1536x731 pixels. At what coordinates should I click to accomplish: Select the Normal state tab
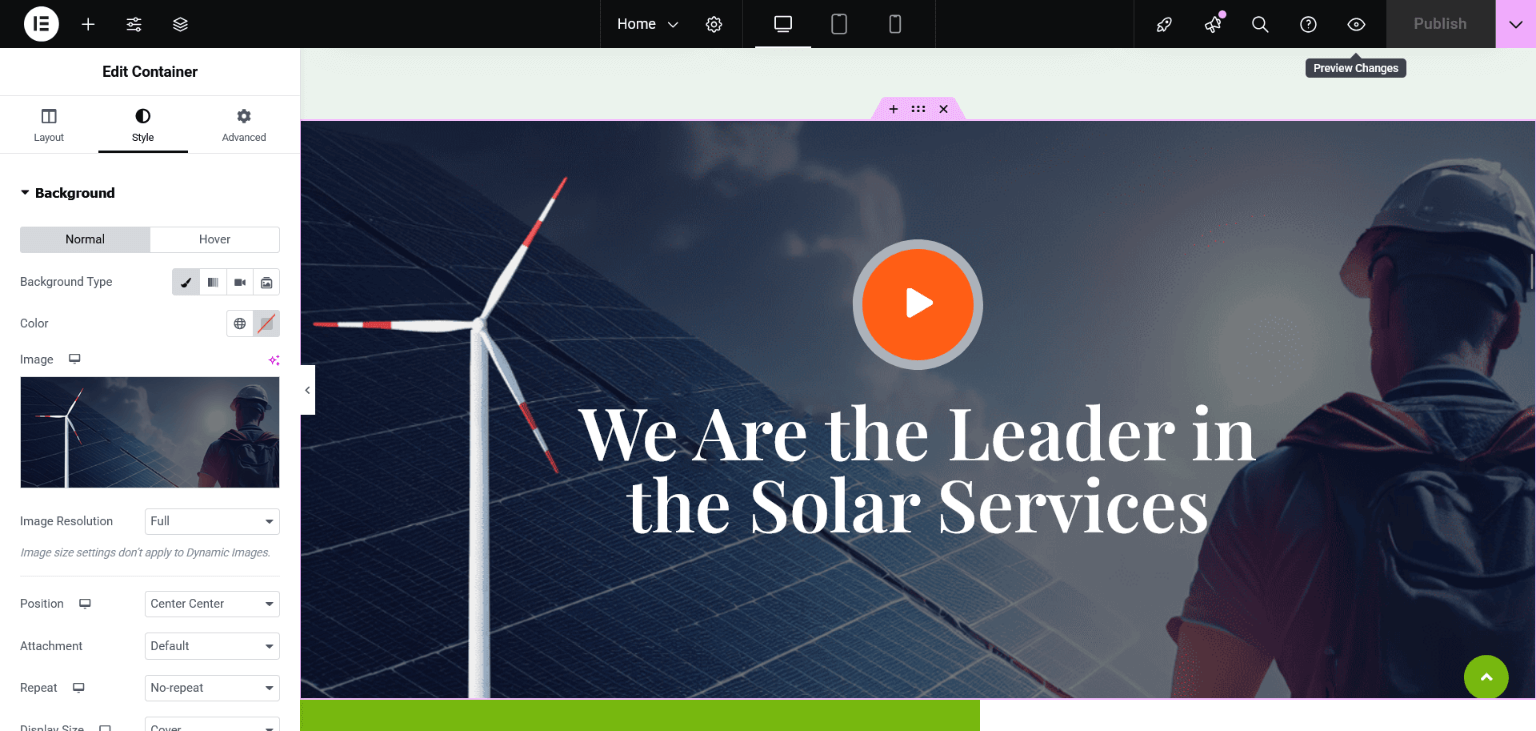85,239
